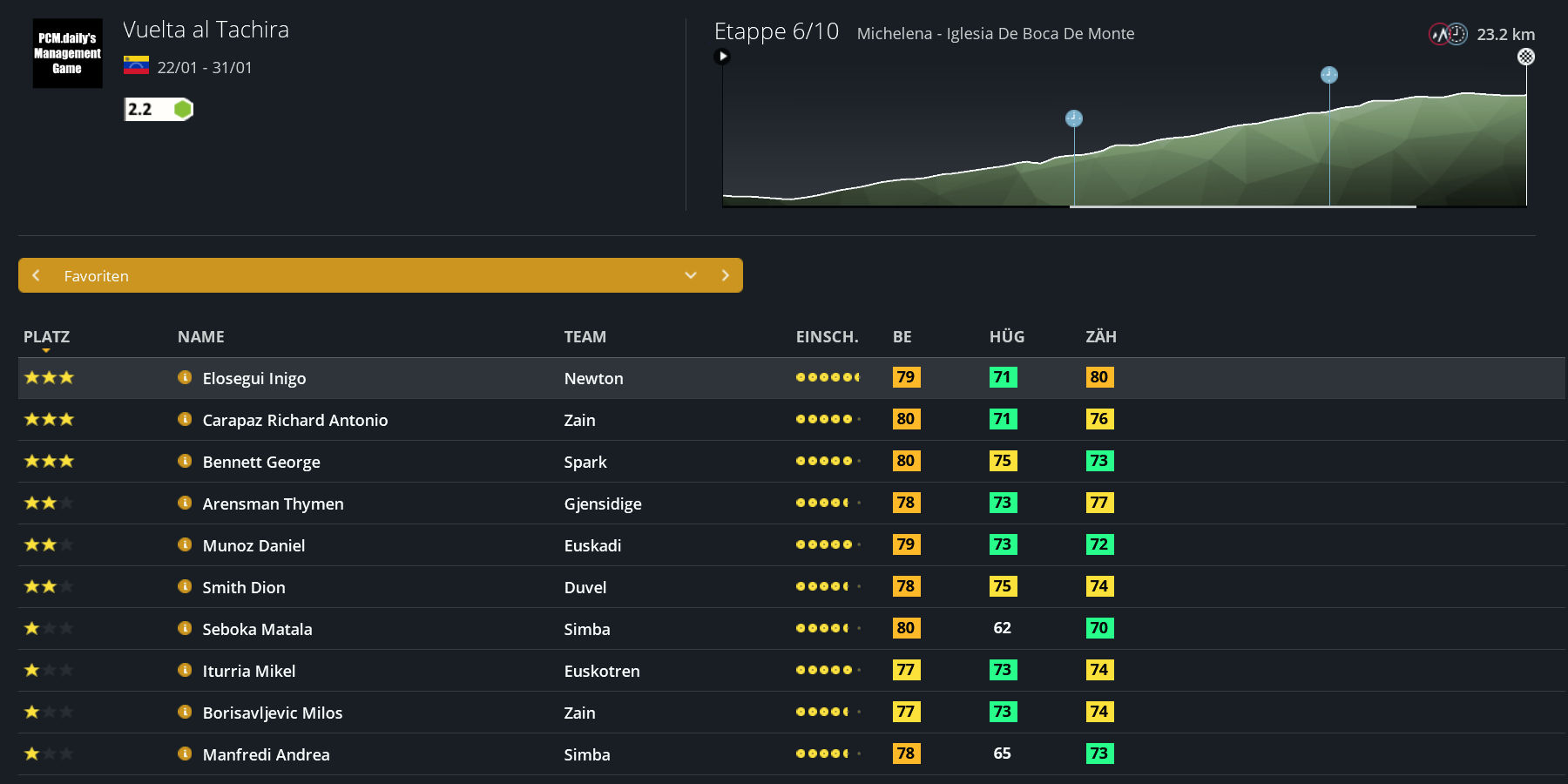Click team Euskotren
This screenshot has width=1568, height=784.
[602, 671]
